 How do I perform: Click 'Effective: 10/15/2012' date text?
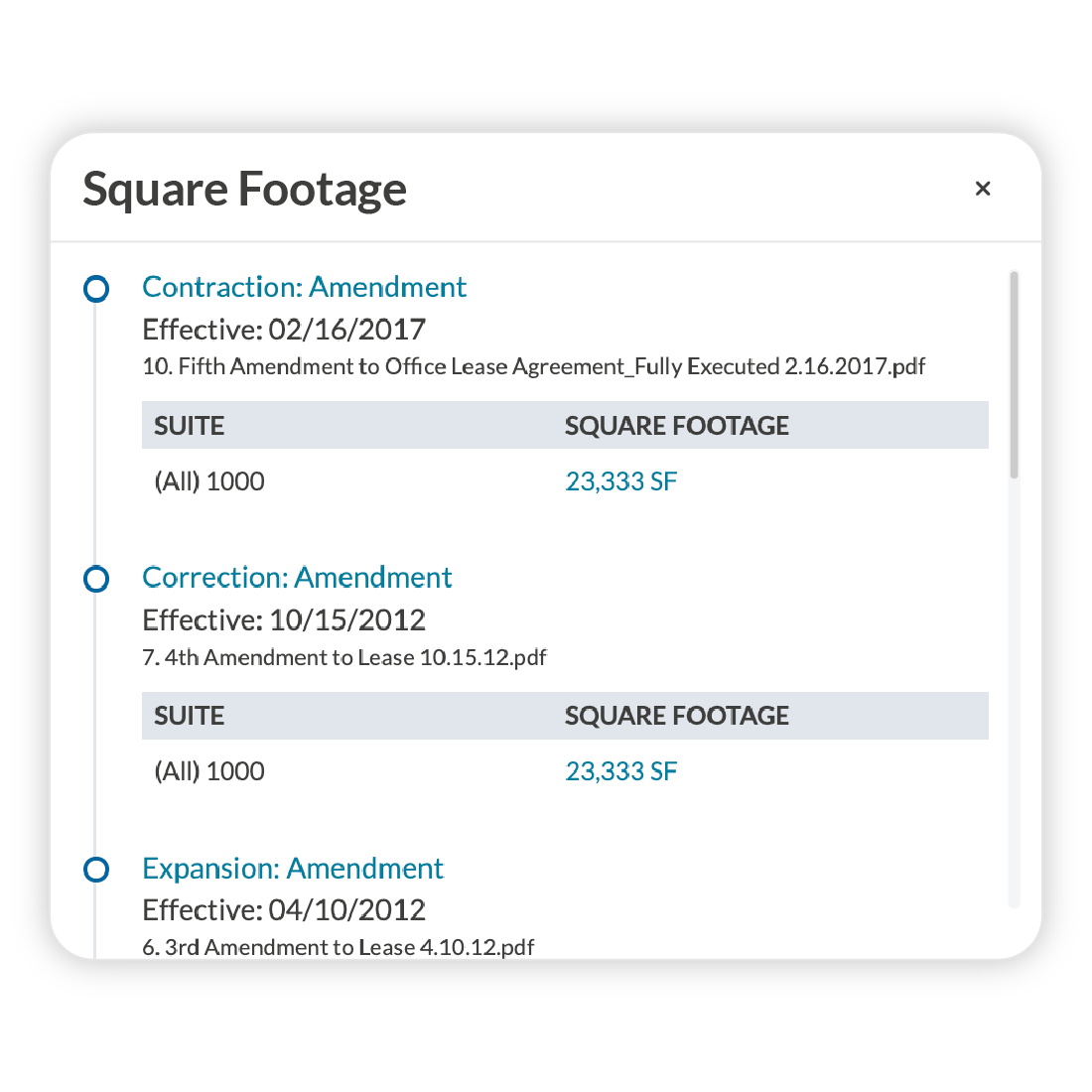(284, 619)
